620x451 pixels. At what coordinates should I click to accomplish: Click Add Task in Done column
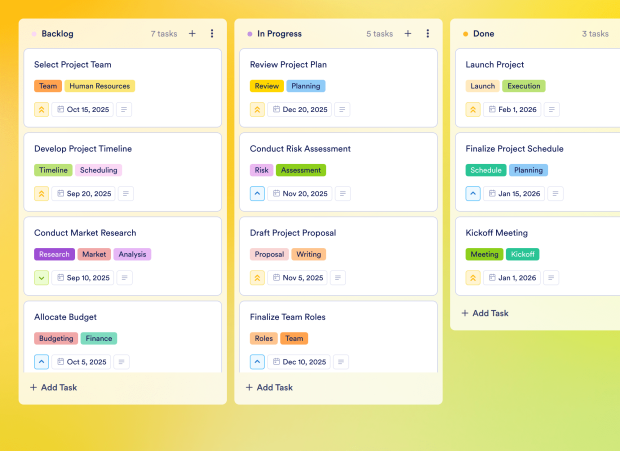pyautogui.click(x=485, y=313)
